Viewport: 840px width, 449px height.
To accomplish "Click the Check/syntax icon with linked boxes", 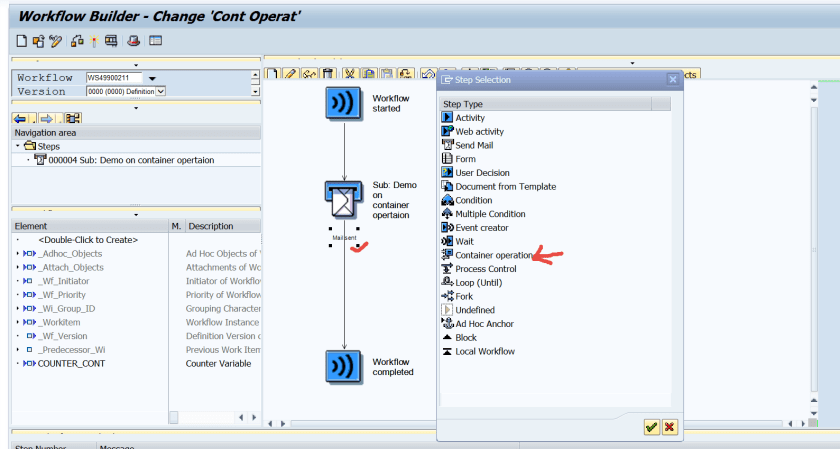I will [x=77, y=41].
